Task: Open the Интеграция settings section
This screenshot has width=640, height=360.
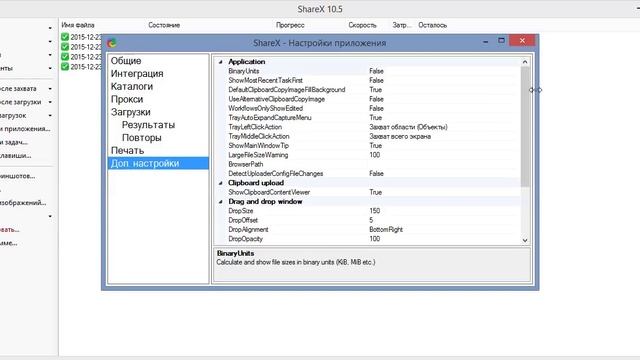Action: click(137, 73)
